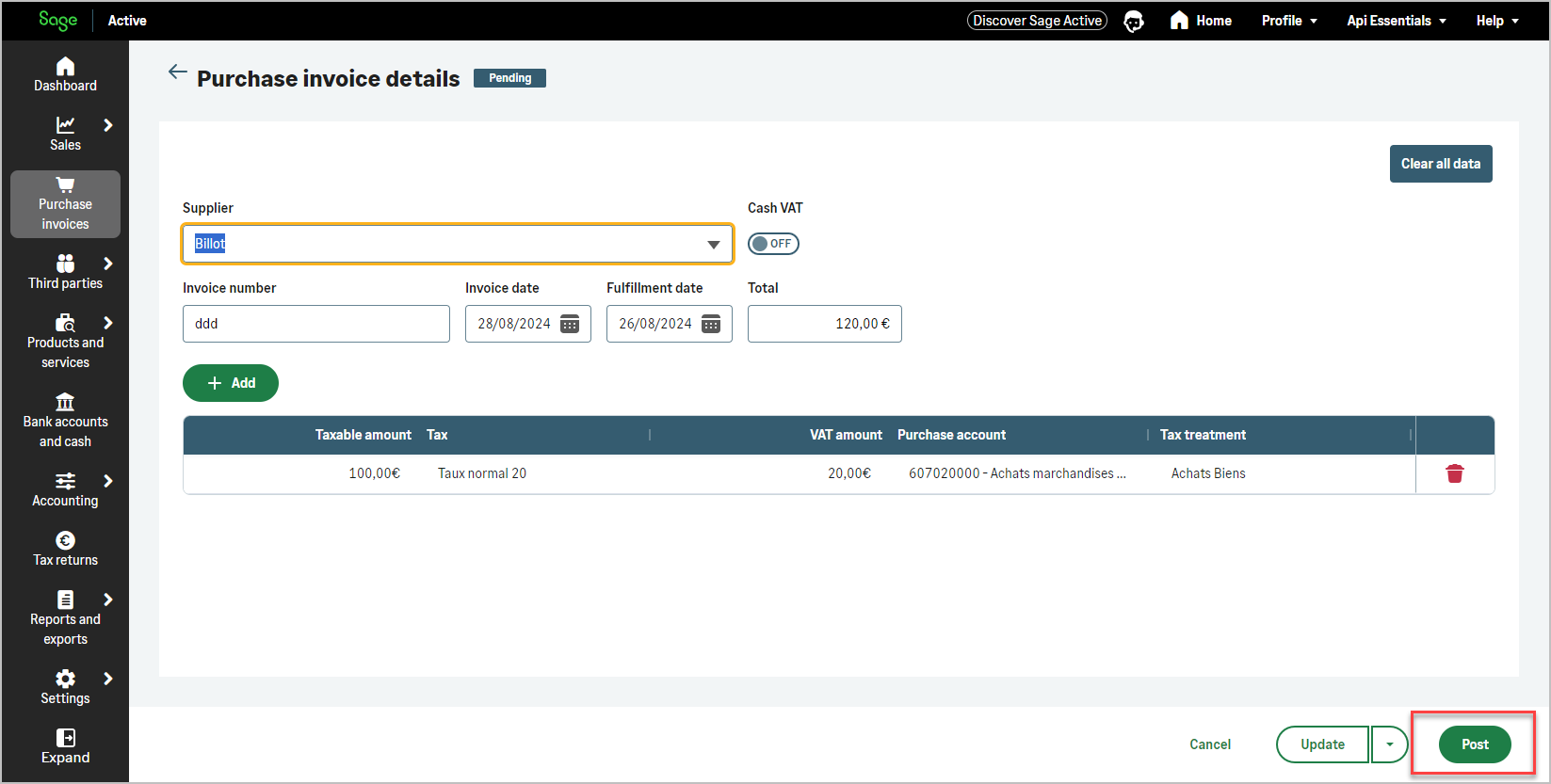Image resolution: width=1551 pixels, height=784 pixels.
Task: Open the Supplier dropdown arrow
Action: [714, 245]
